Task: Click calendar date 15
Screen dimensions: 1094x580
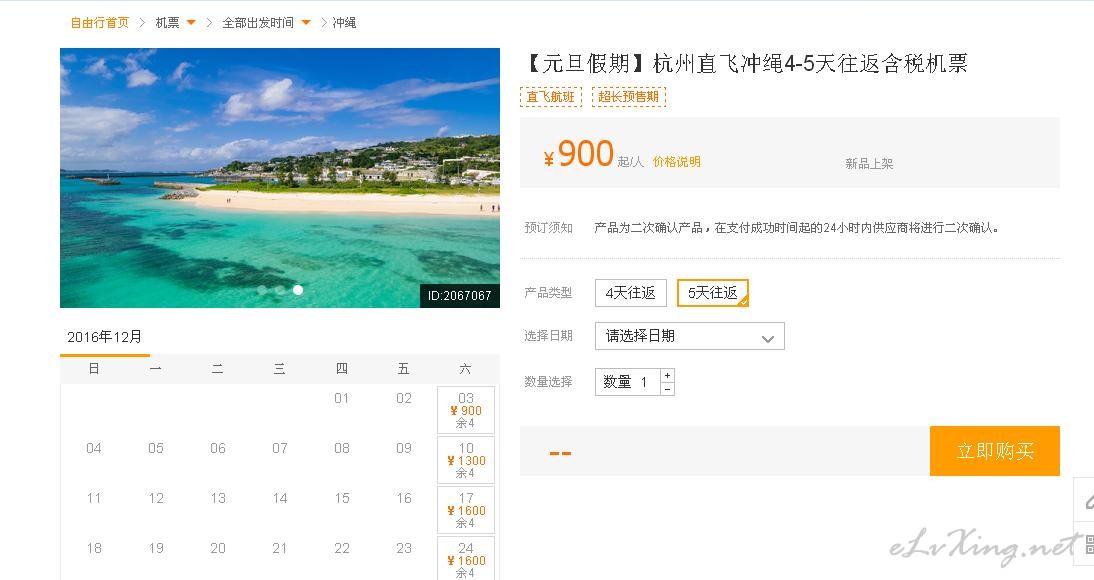Action: (x=341, y=498)
